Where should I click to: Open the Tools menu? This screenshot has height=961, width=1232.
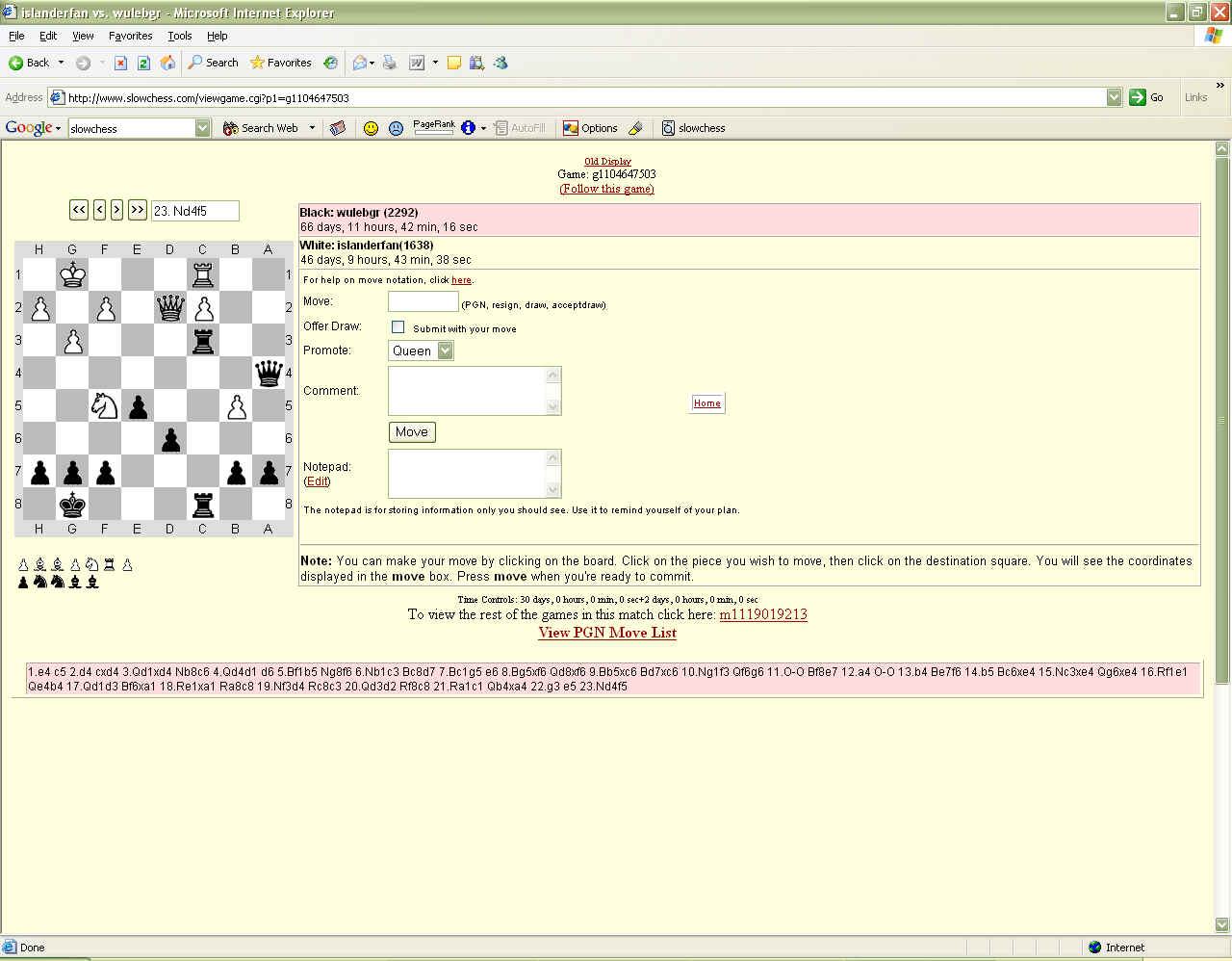click(179, 36)
